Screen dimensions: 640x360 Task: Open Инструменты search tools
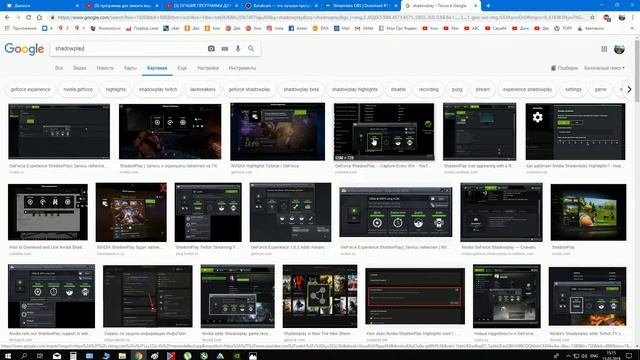[242, 68]
